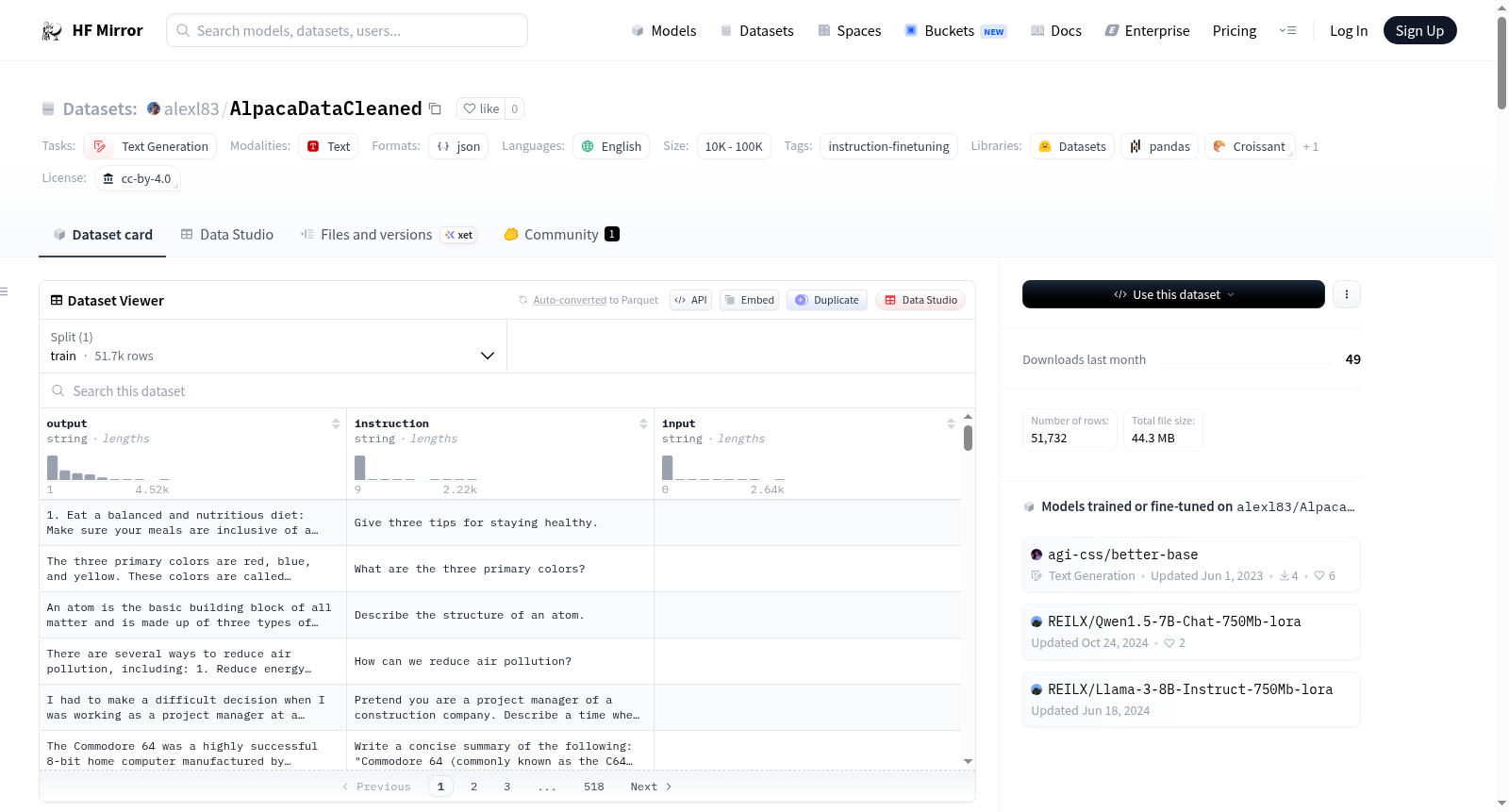1509x812 pixels.
Task: Go to Spaces in the top navigation
Action: coord(849,31)
